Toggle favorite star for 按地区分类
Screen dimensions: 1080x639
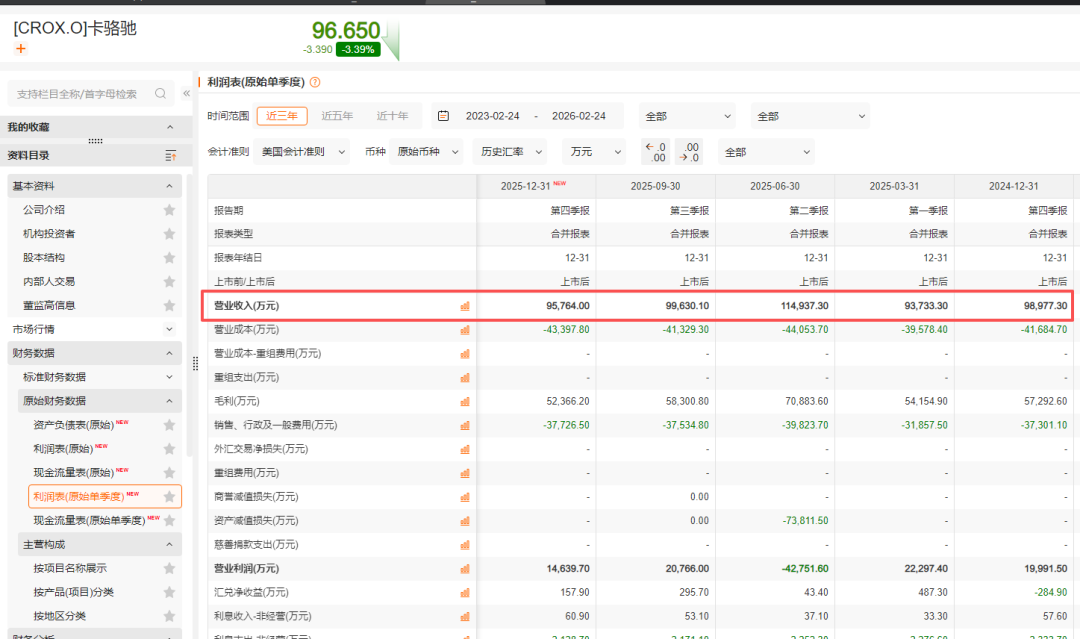(x=169, y=616)
